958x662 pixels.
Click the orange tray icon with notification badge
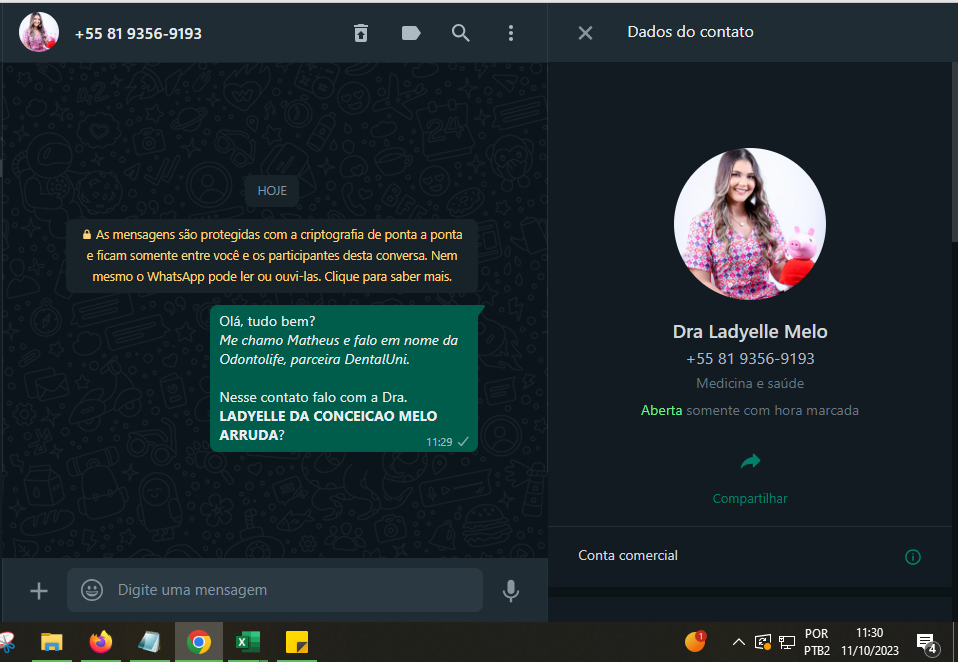click(695, 641)
